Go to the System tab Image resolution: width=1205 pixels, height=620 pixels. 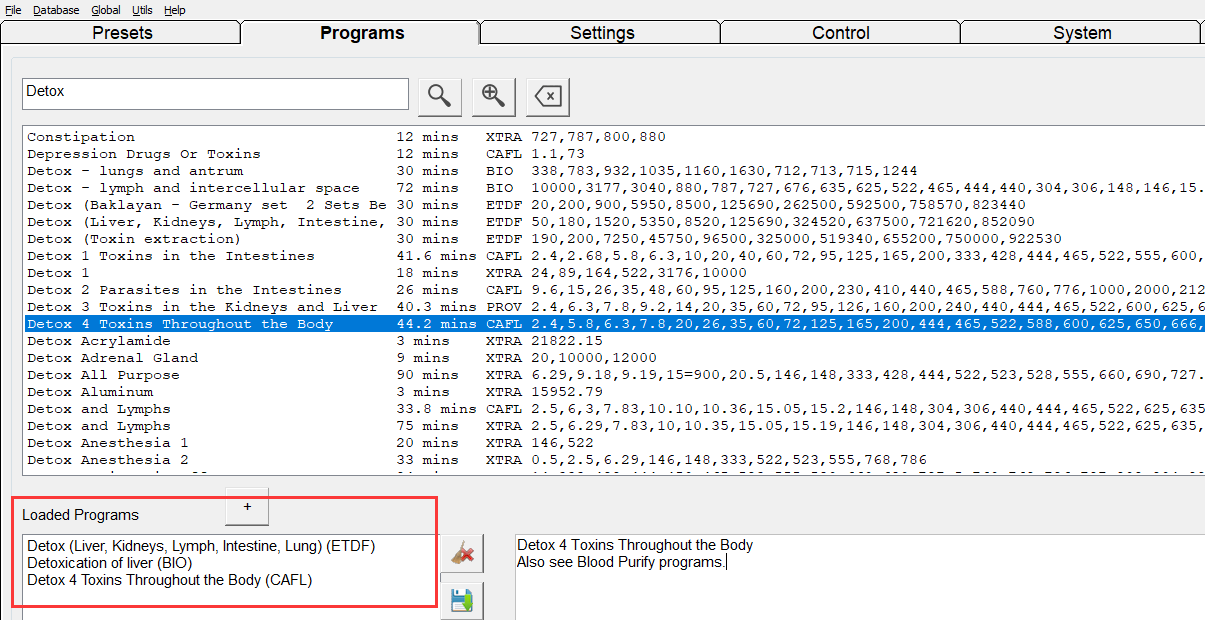click(1081, 33)
